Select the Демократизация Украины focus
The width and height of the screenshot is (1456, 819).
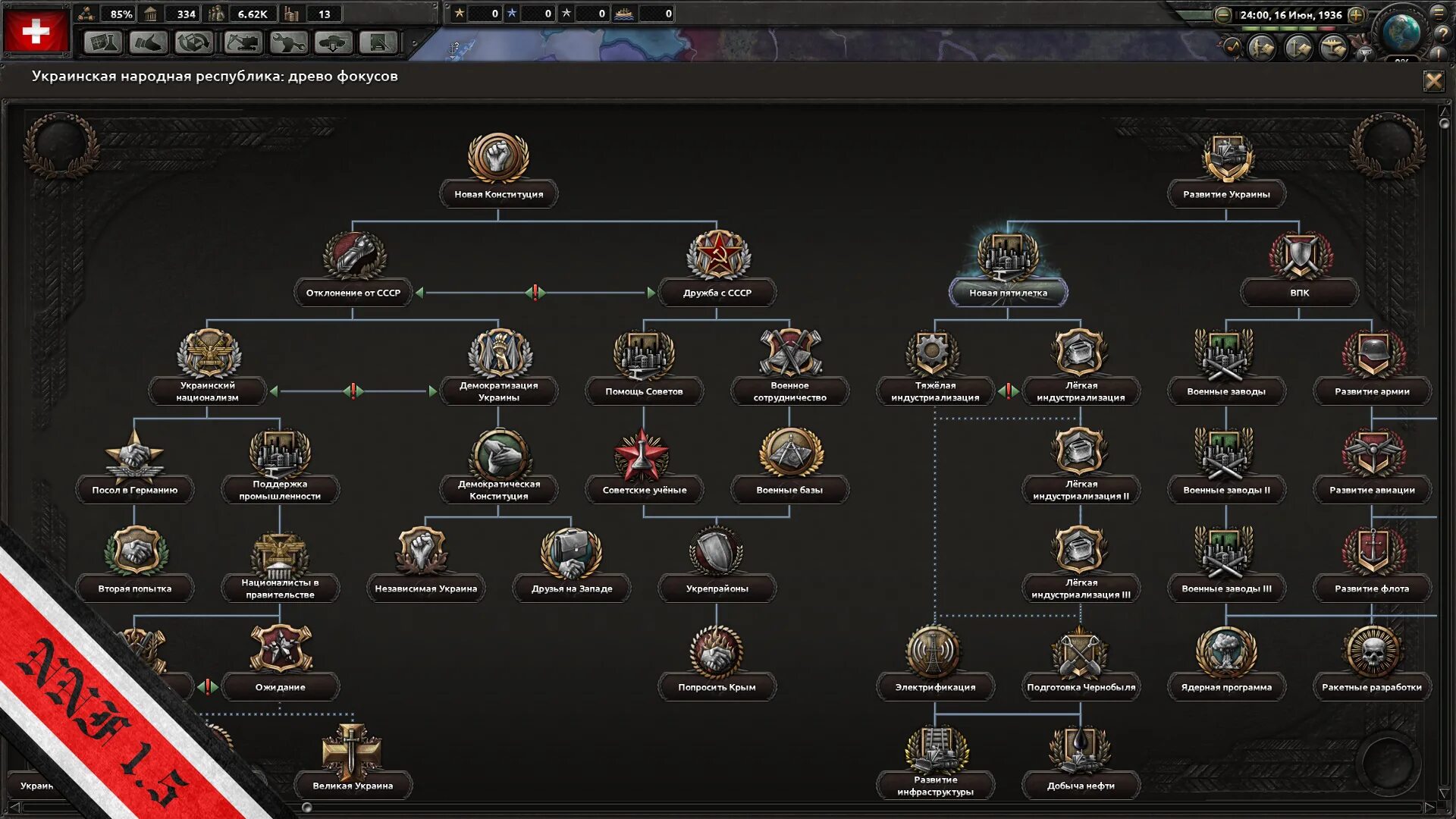[498, 368]
